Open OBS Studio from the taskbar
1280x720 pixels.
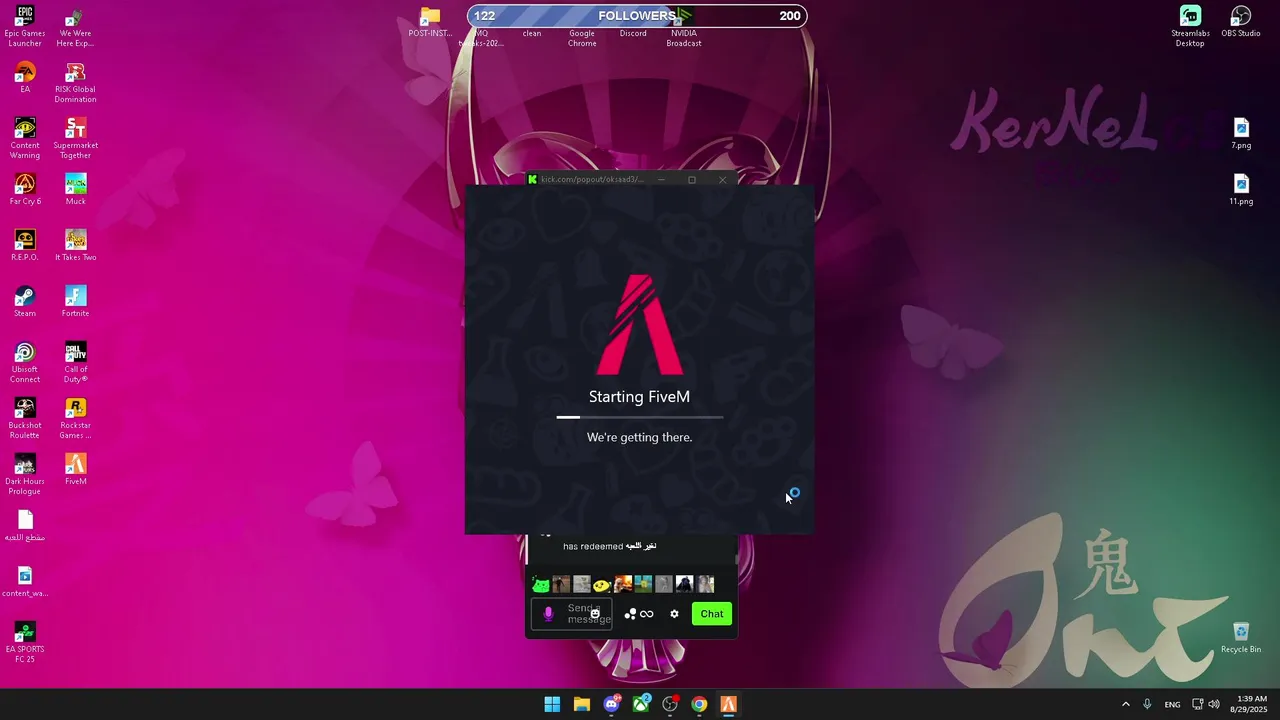click(x=670, y=704)
